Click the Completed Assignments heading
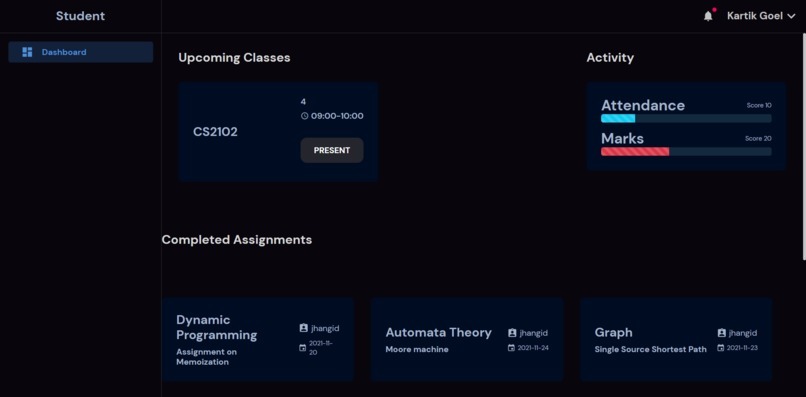Image resolution: width=806 pixels, height=397 pixels. click(237, 240)
